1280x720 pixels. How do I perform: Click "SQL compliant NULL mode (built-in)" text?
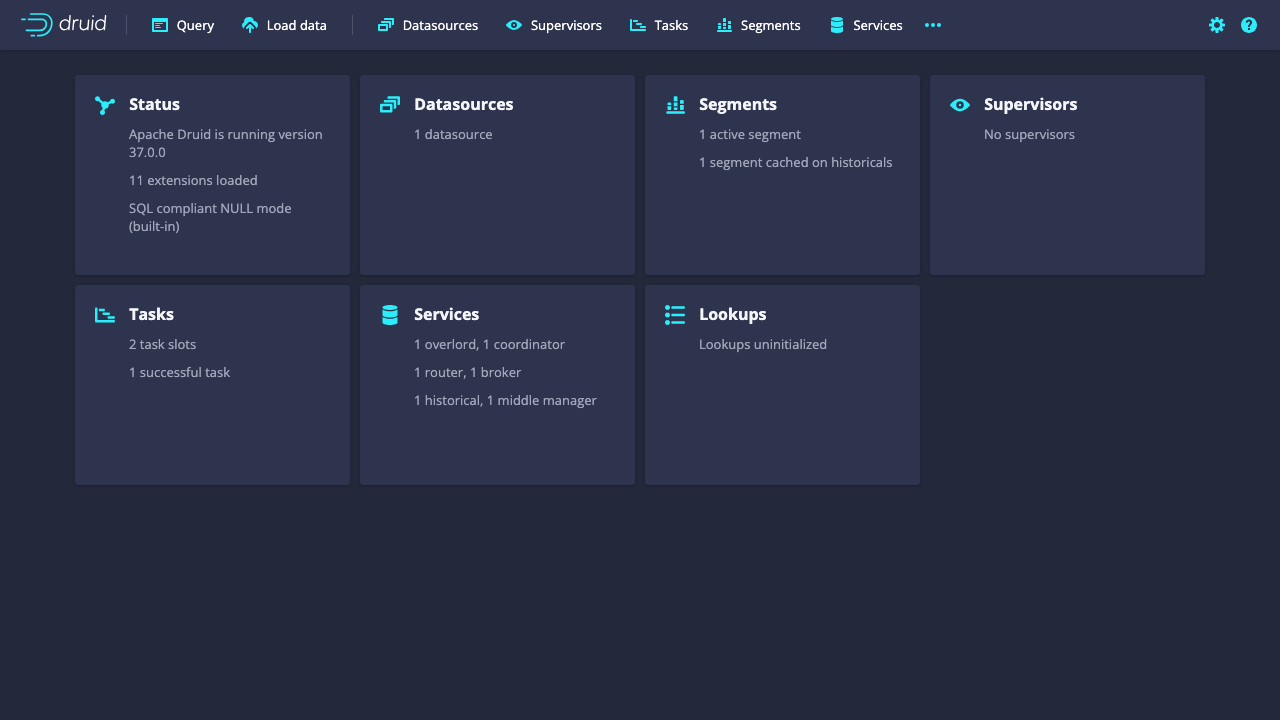210,217
